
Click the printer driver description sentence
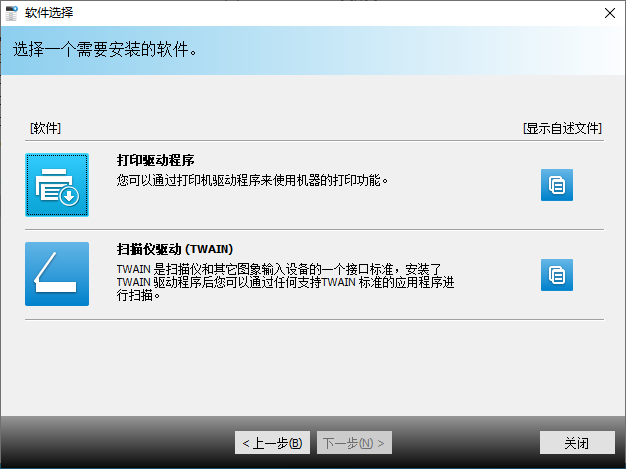(252, 180)
